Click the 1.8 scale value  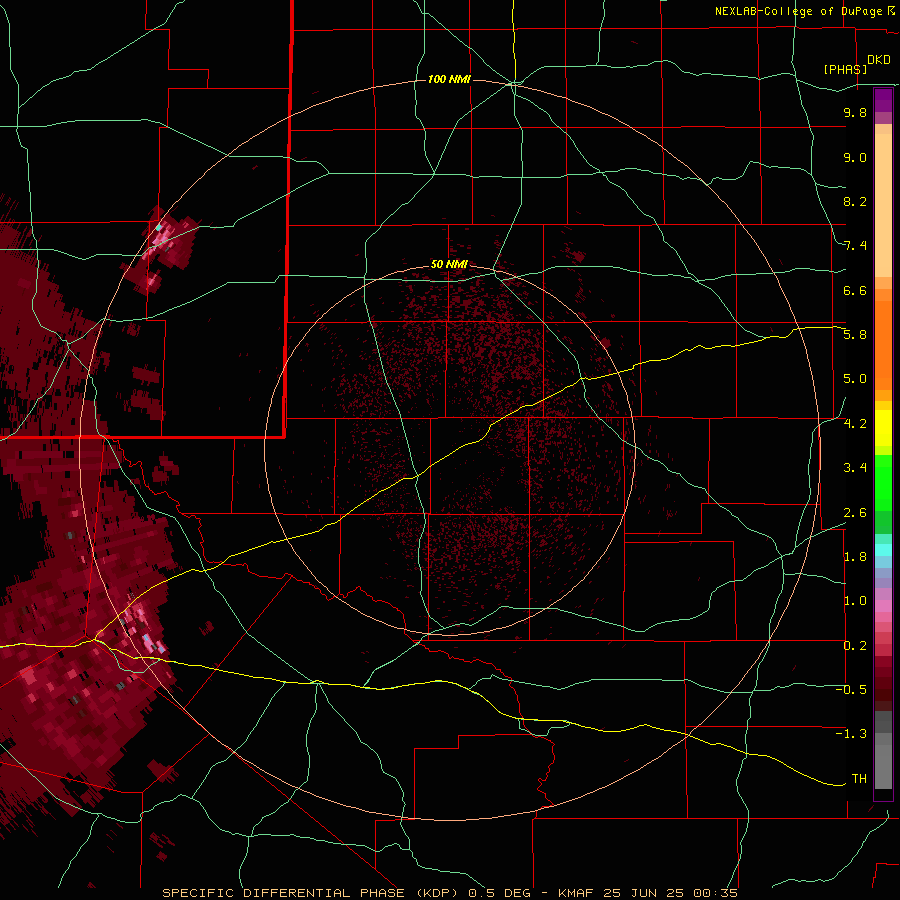pos(855,557)
